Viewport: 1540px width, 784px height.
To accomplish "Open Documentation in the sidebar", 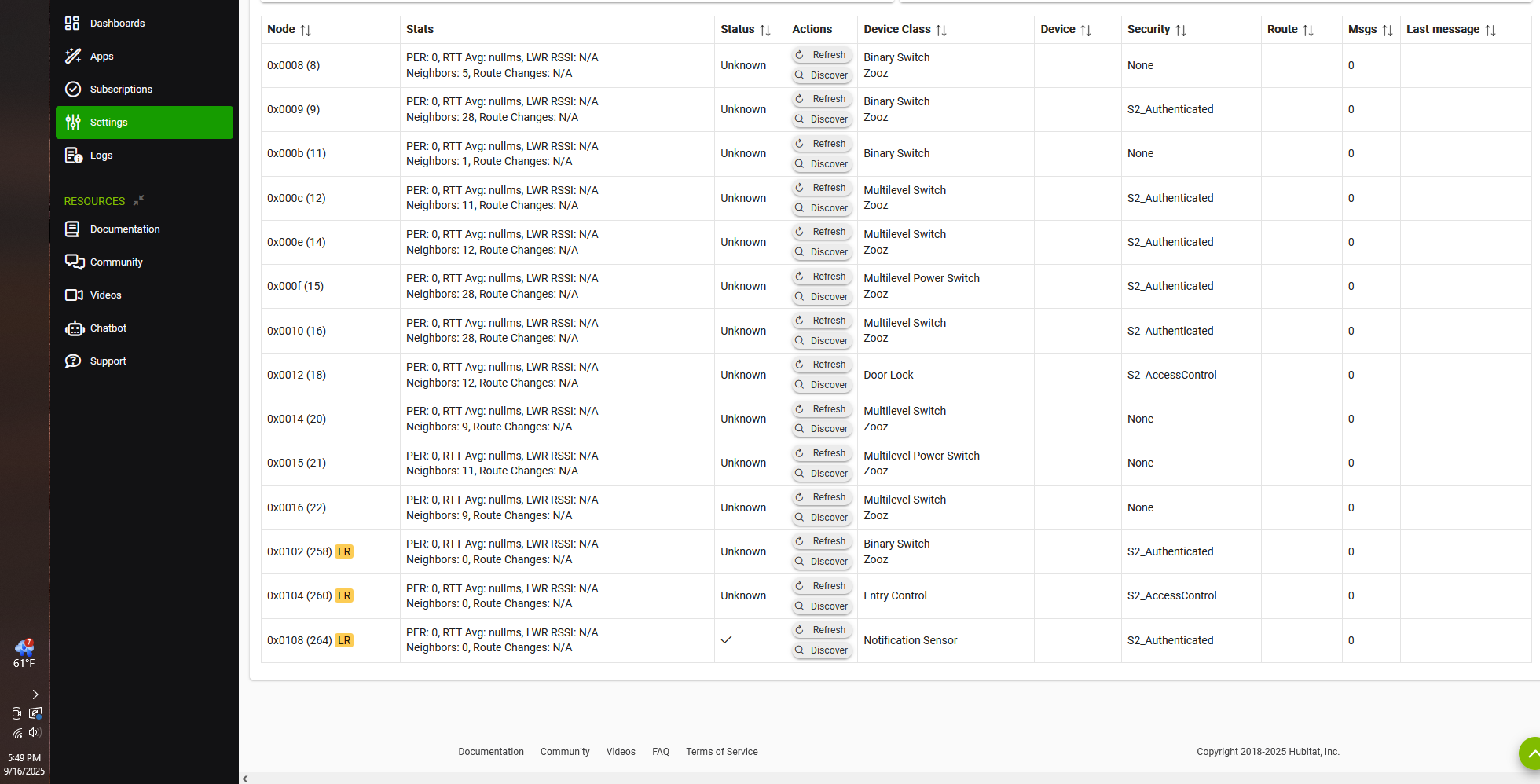I will point(125,229).
